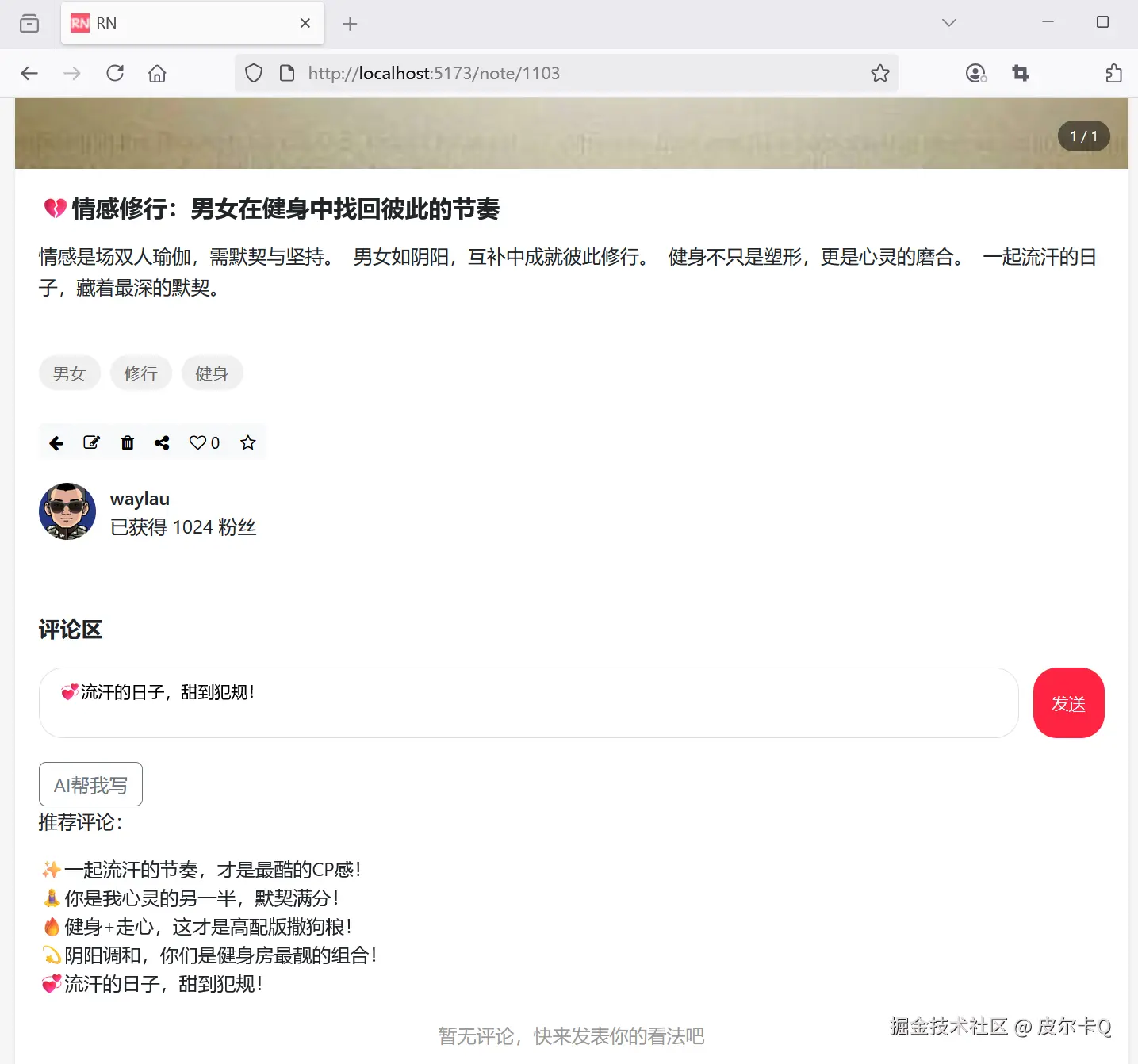Click 发送 to submit the comment
The height and width of the screenshot is (1064, 1138).
[x=1068, y=702]
